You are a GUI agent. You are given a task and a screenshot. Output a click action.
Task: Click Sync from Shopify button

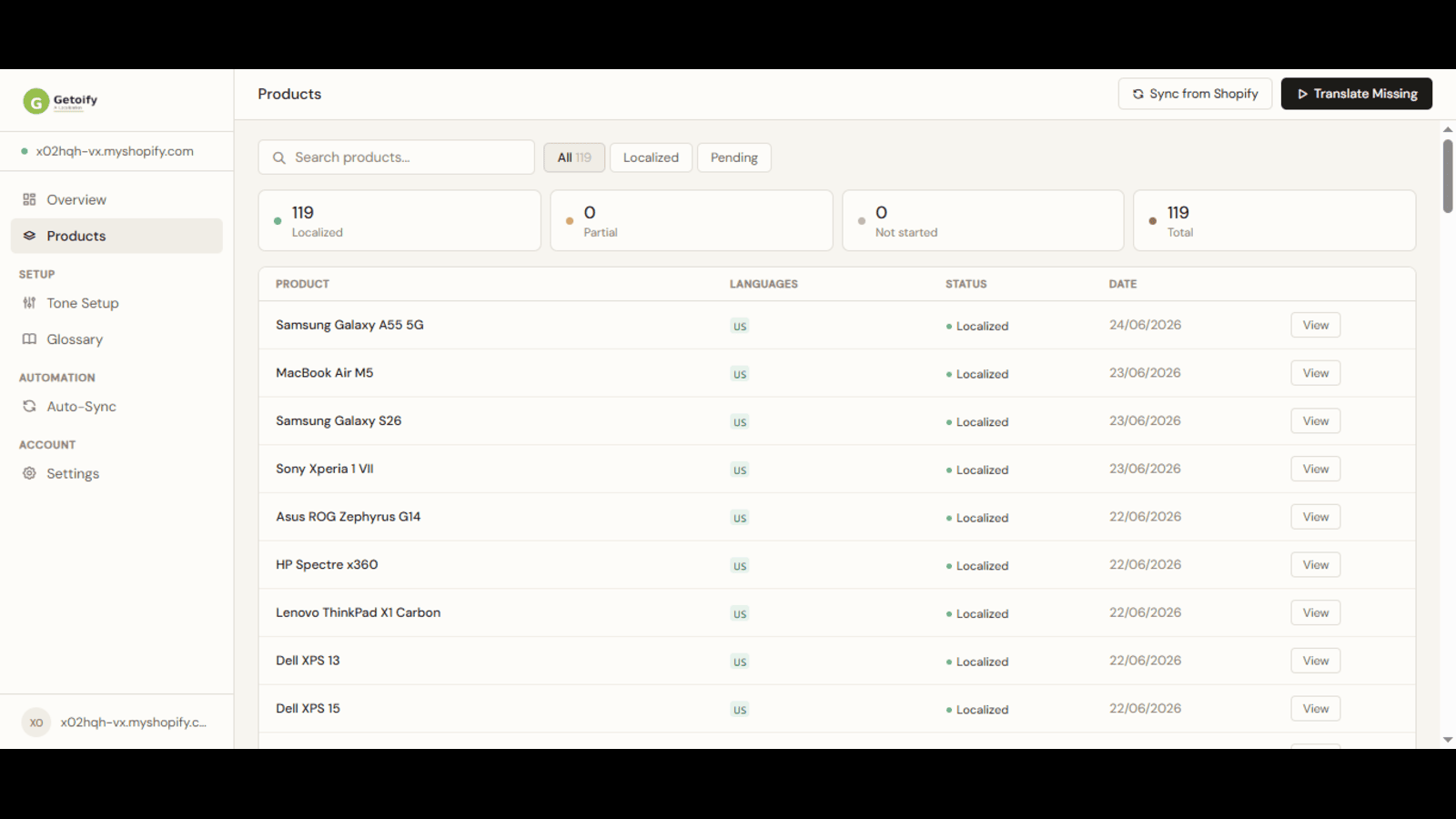[x=1195, y=94]
